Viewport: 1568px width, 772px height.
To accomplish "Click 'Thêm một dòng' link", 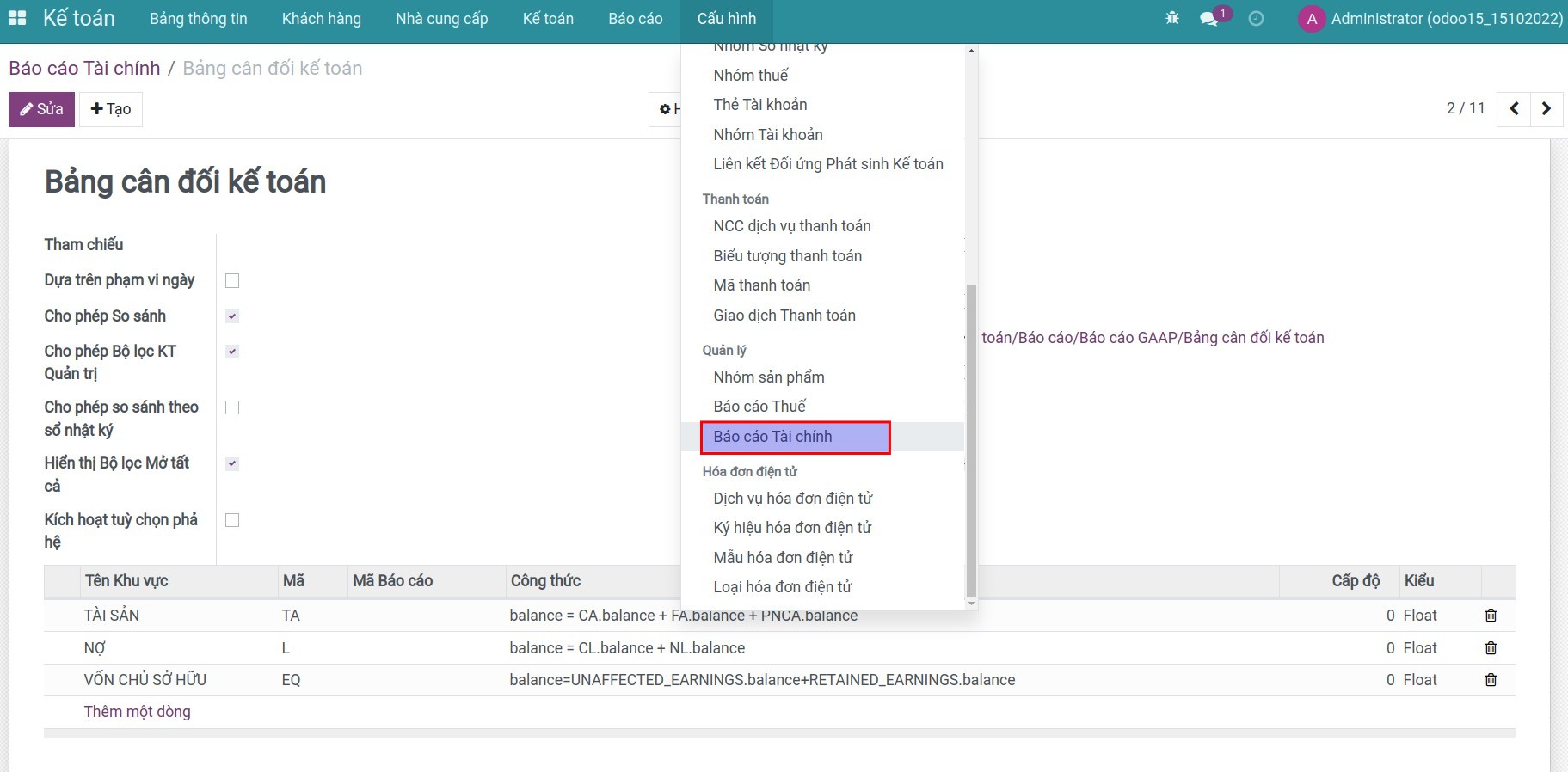I will 137,712.
